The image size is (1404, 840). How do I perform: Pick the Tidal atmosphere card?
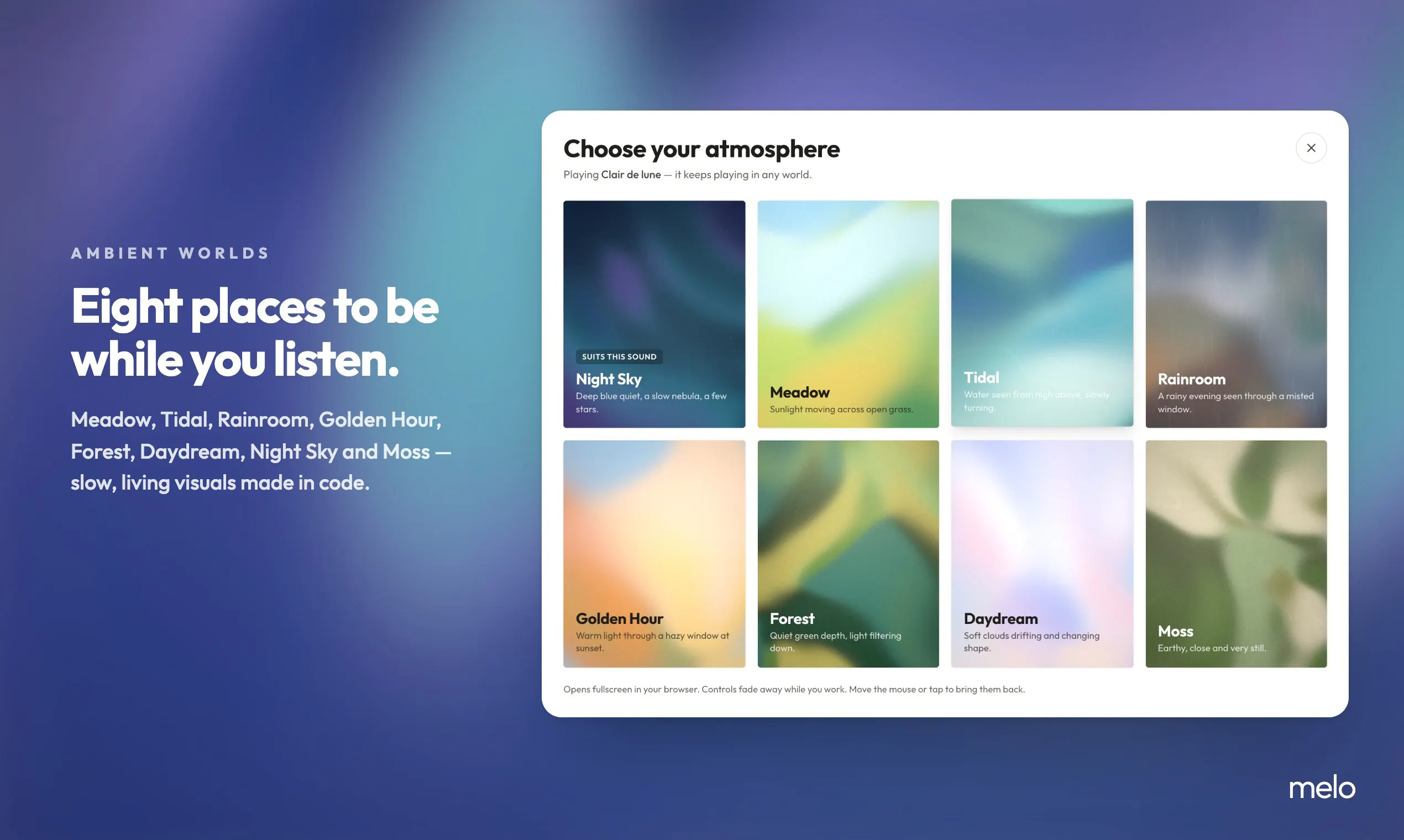tap(1042, 312)
